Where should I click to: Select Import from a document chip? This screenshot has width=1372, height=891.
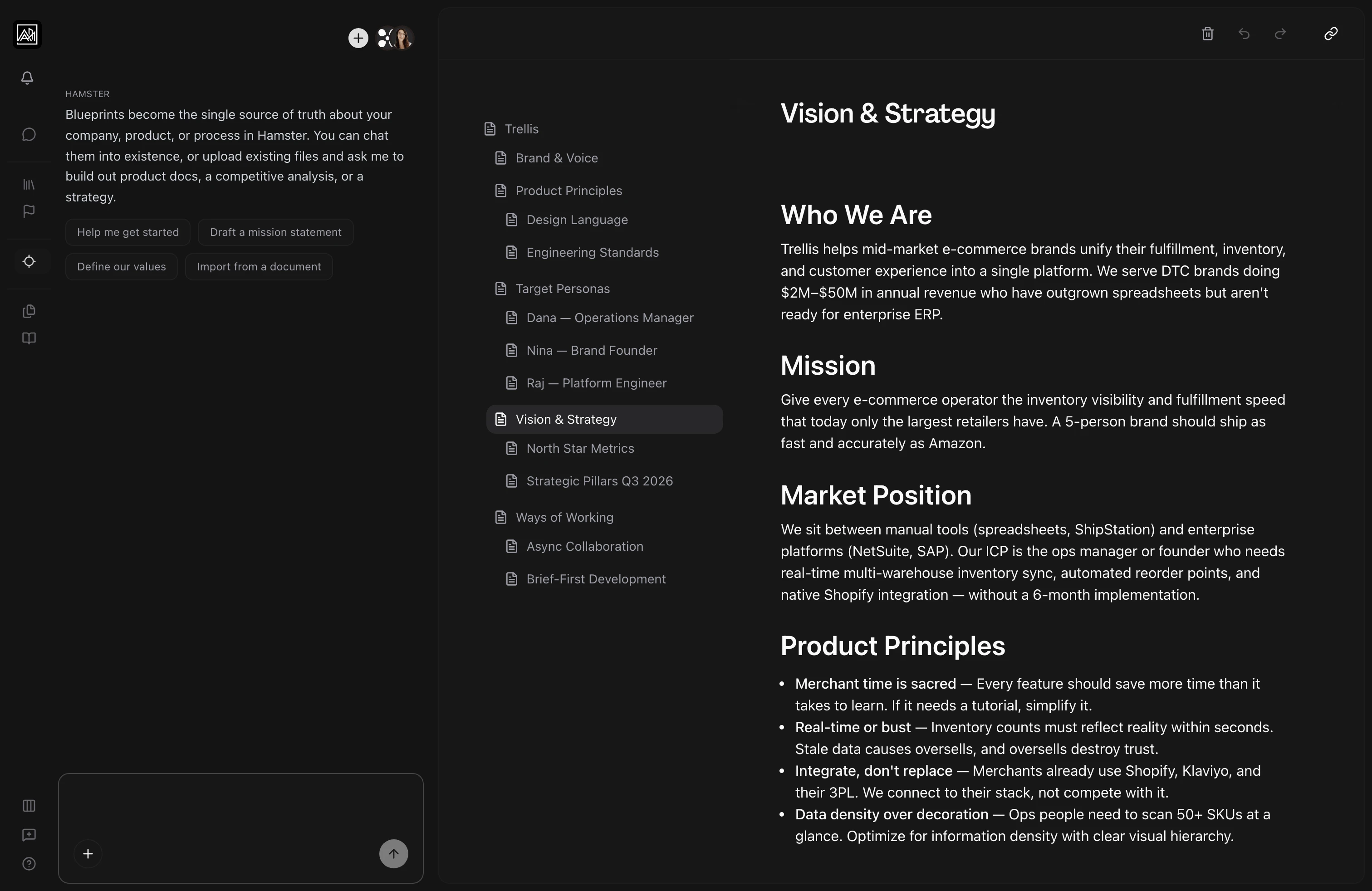[x=259, y=267]
